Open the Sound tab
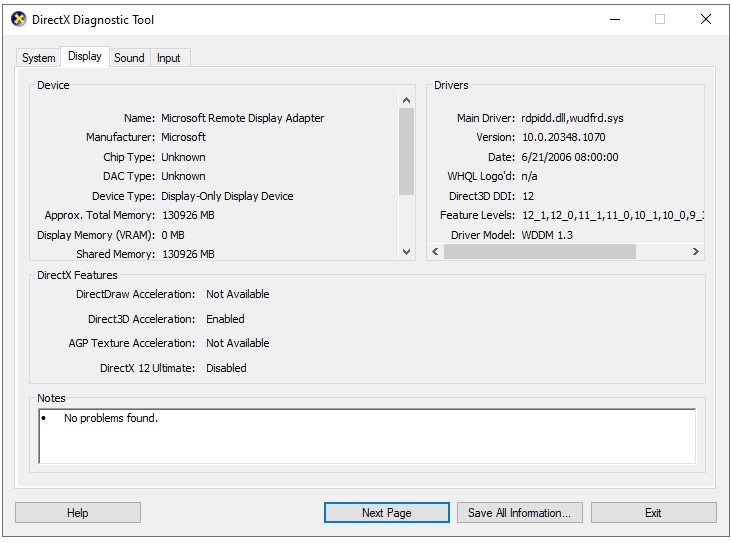731x543 pixels. [x=129, y=58]
